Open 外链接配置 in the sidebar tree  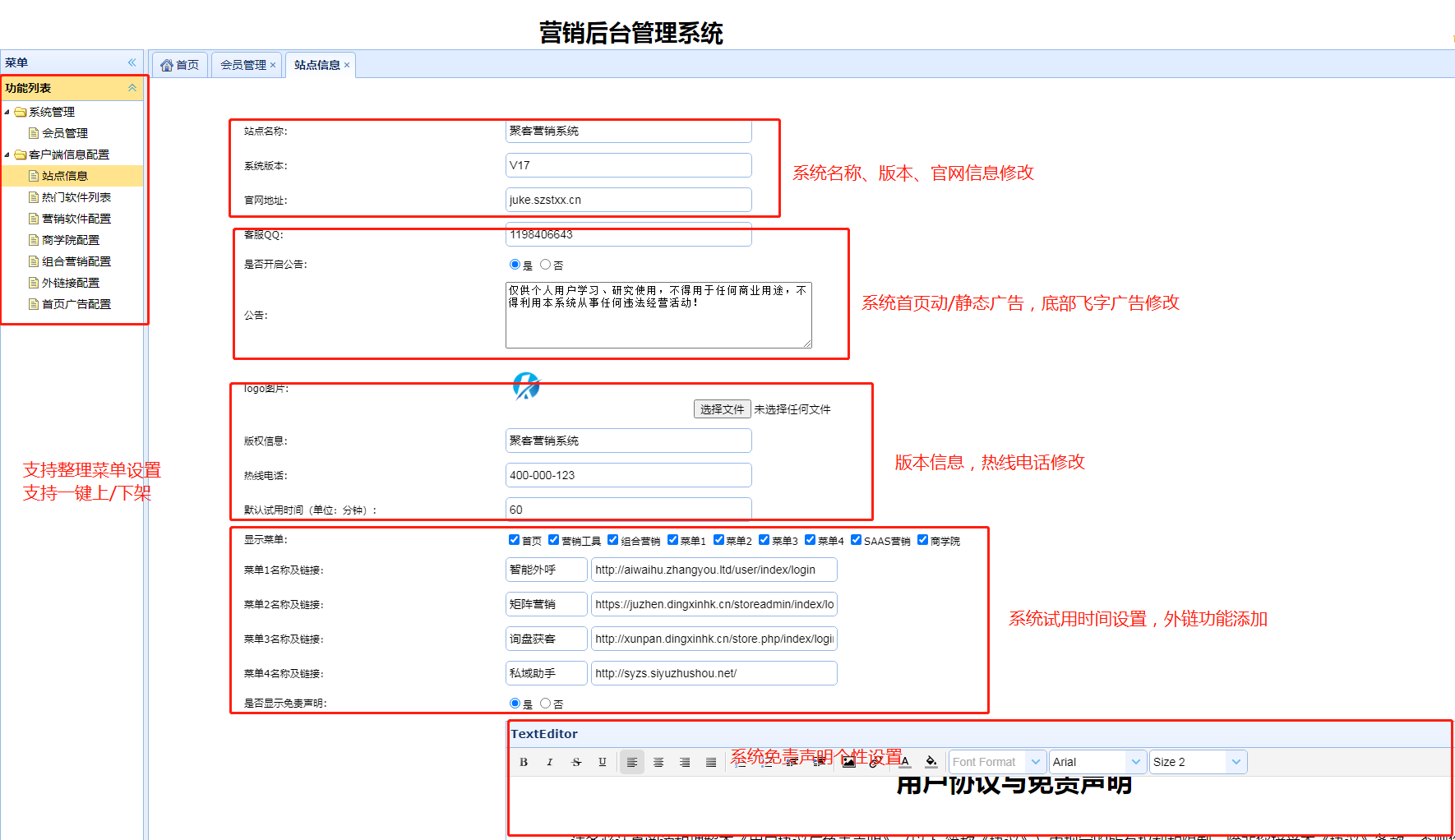pyautogui.click(x=71, y=283)
